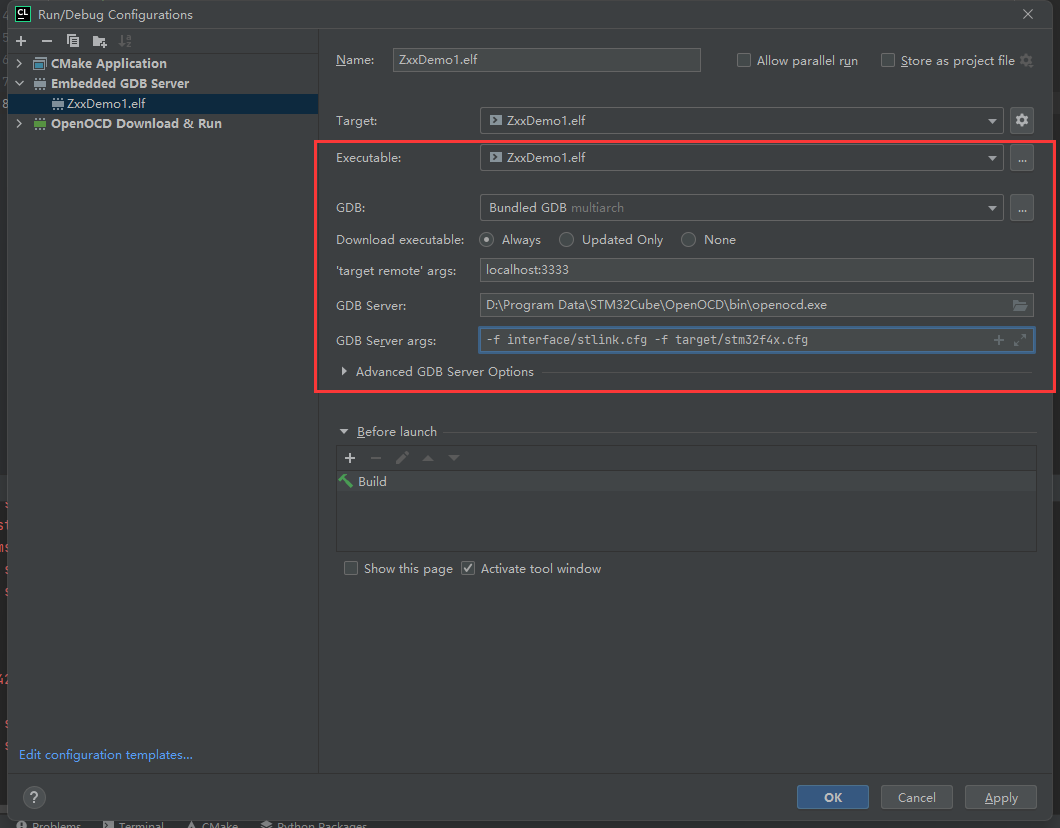1060x828 pixels.
Task: Browse for Executable with ellipsis button
Action: [x=1021, y=158]
